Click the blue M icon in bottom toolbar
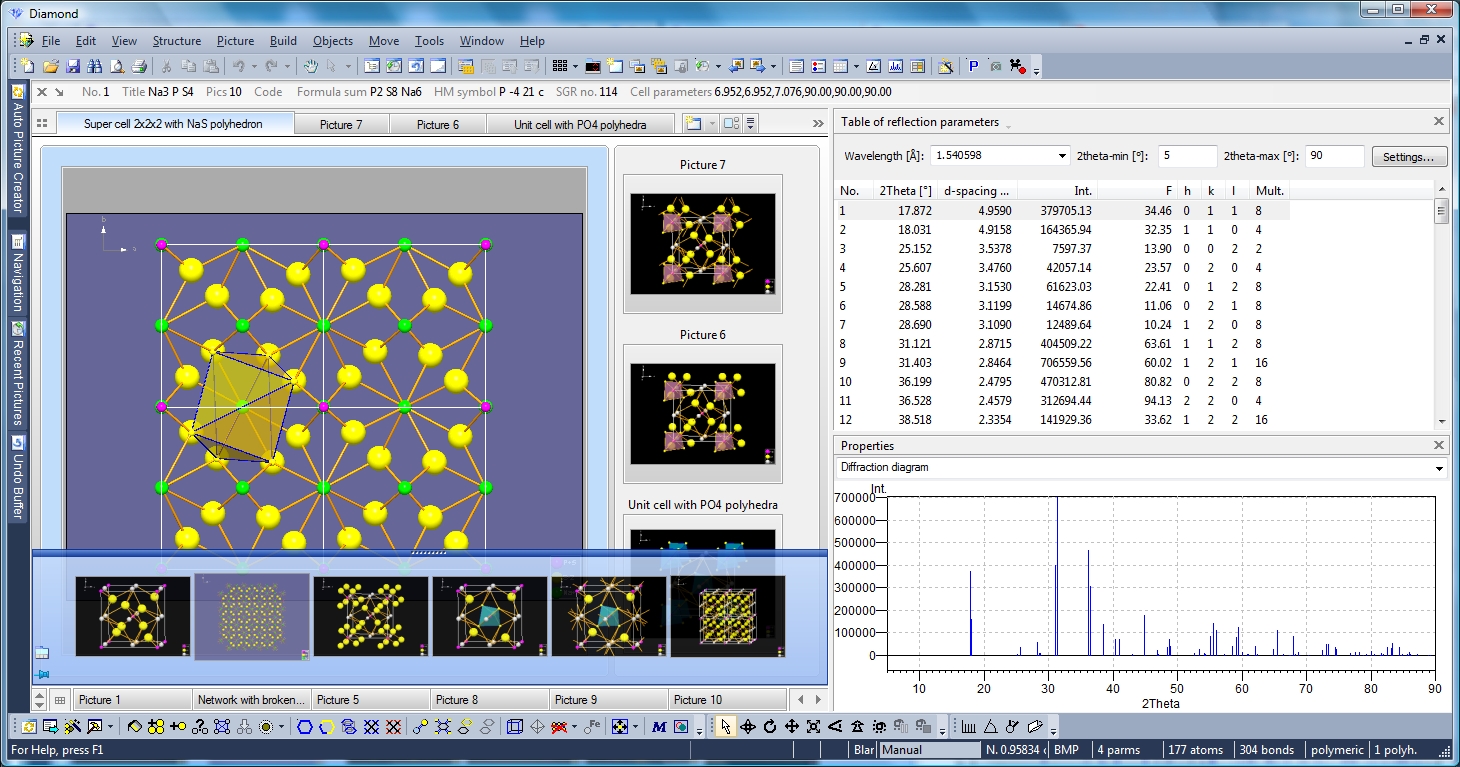Screen dimensions: 1460x767 click(659, 727)
